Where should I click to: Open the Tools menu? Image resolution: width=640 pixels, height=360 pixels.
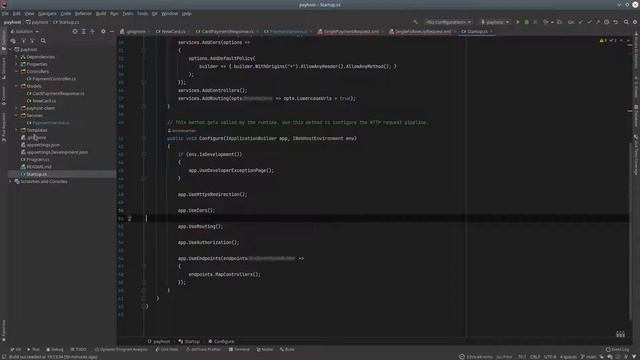pos(142,13)
